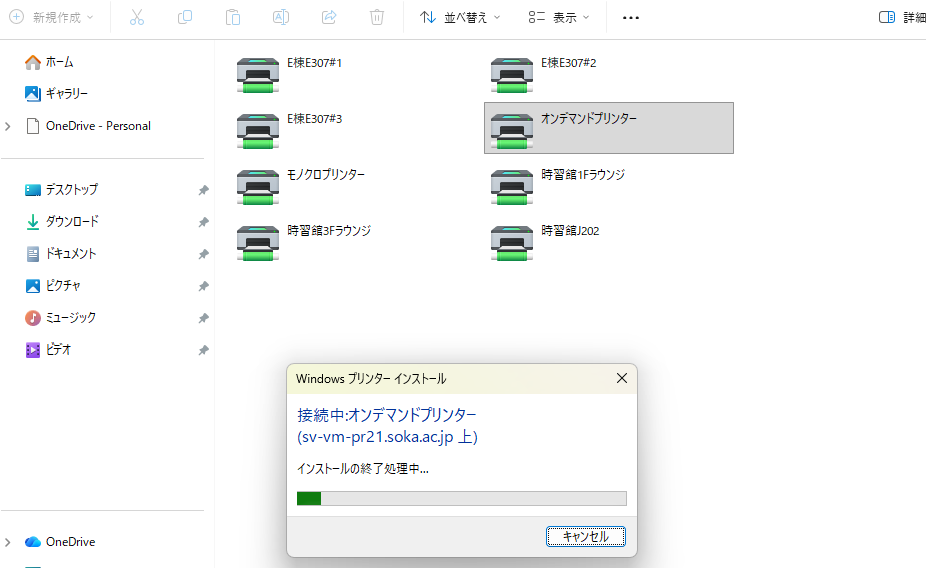Image resolution: width=926 pixels, height=568 pixels.
Task: Select the E棟E307#1 printer icon
Action: [x=258, y=75]
